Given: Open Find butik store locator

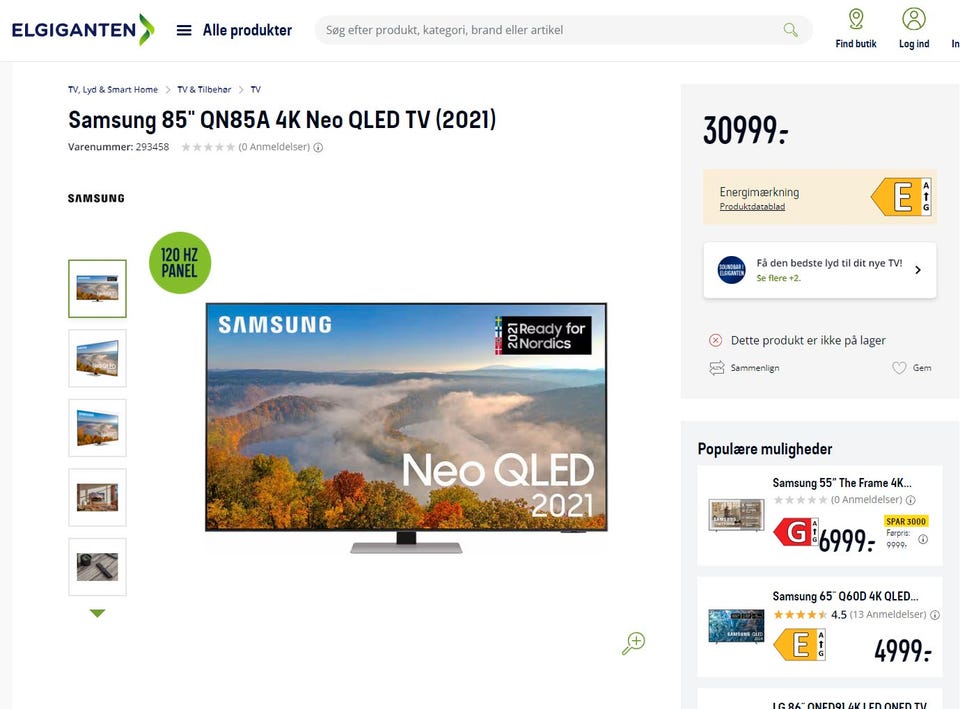Looking at the screenshot, I should 855,28.
